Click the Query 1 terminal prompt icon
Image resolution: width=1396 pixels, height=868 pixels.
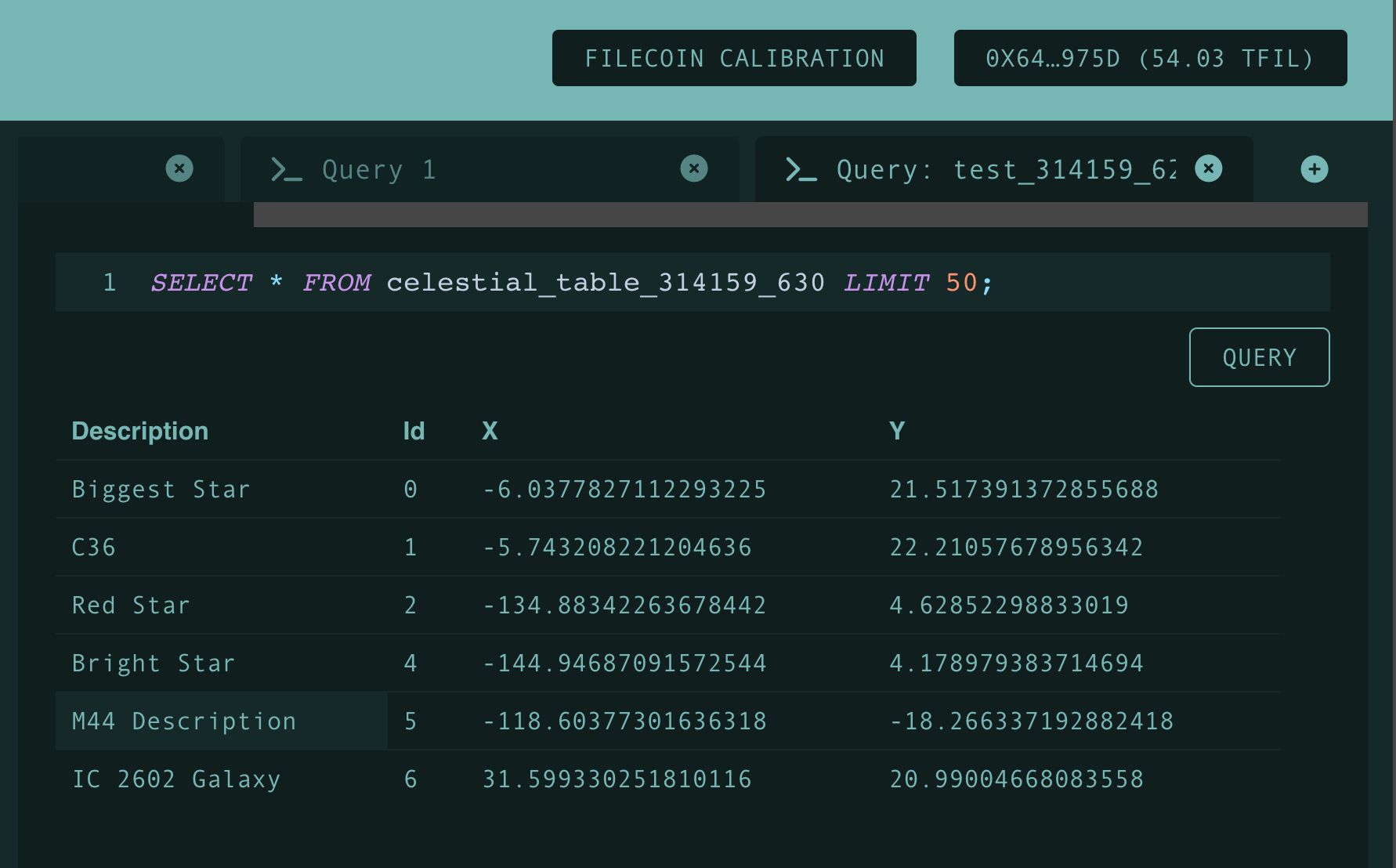[286, 169]
